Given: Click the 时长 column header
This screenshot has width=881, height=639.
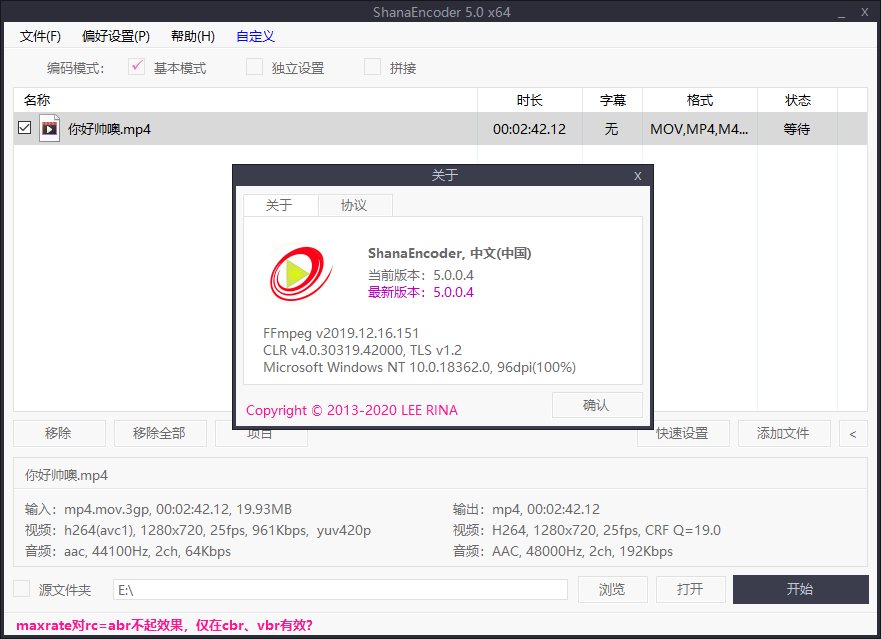Looking at the screenshot, I should (530, 100).
